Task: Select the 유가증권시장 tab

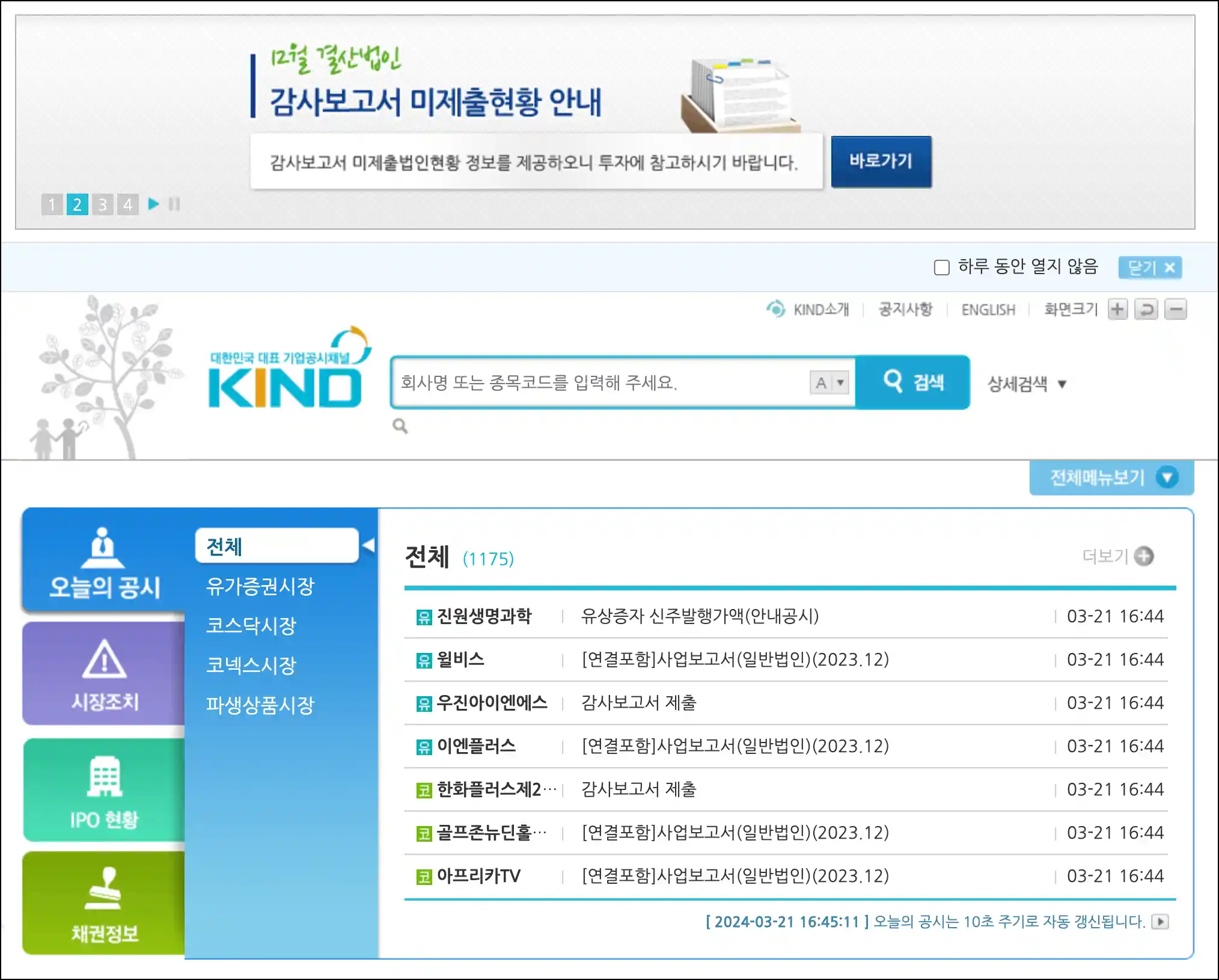Action: point(260,586)
